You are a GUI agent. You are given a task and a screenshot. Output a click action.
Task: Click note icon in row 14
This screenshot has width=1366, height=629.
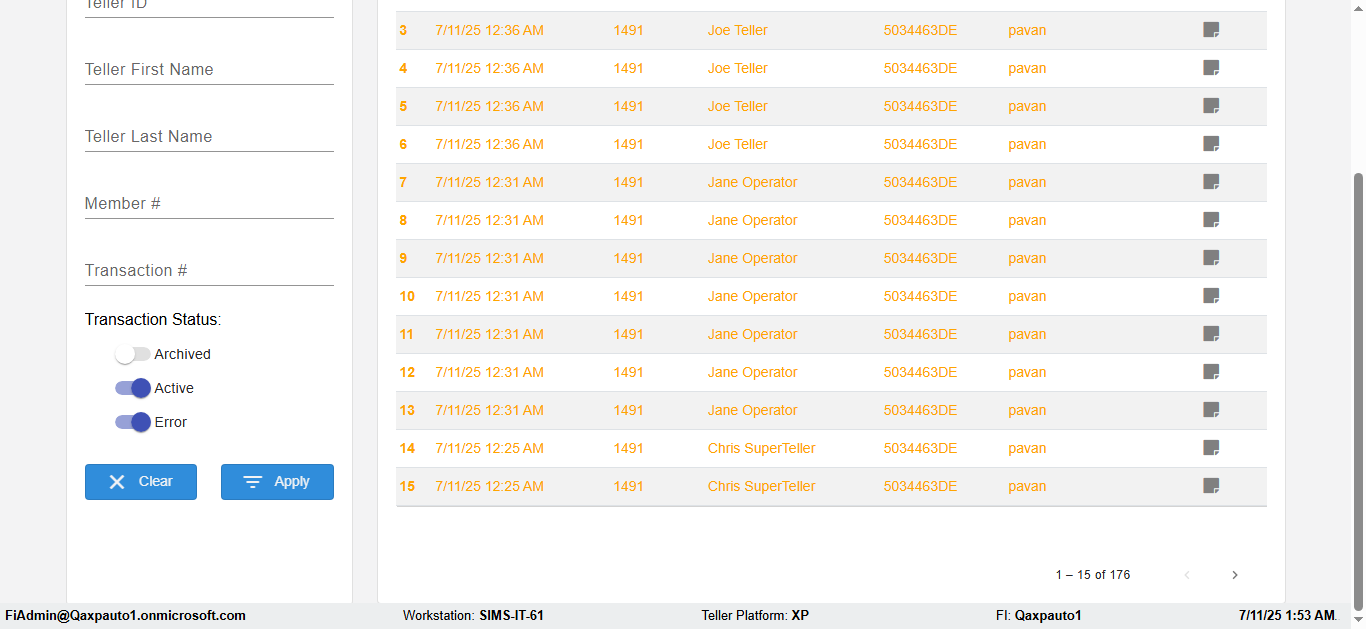point(1211,448)
